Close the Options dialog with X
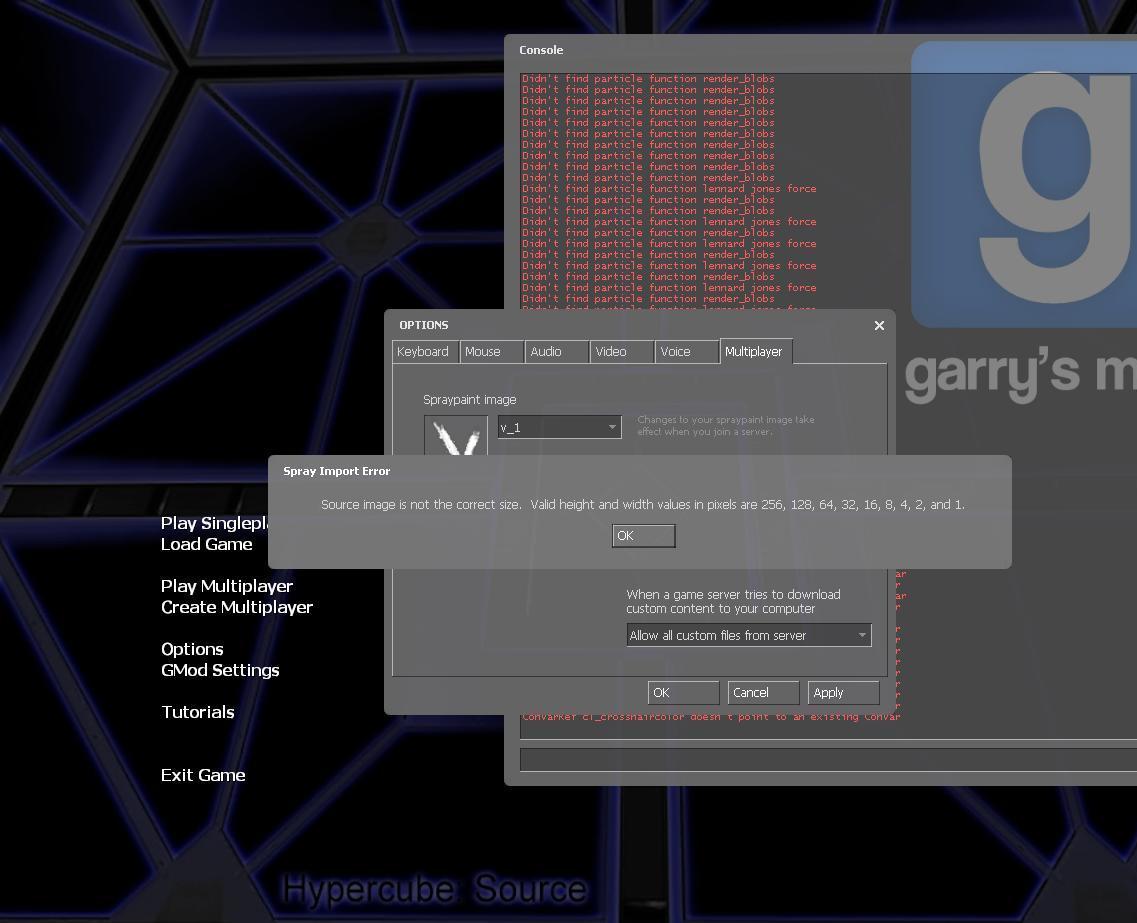 point(879,325)
